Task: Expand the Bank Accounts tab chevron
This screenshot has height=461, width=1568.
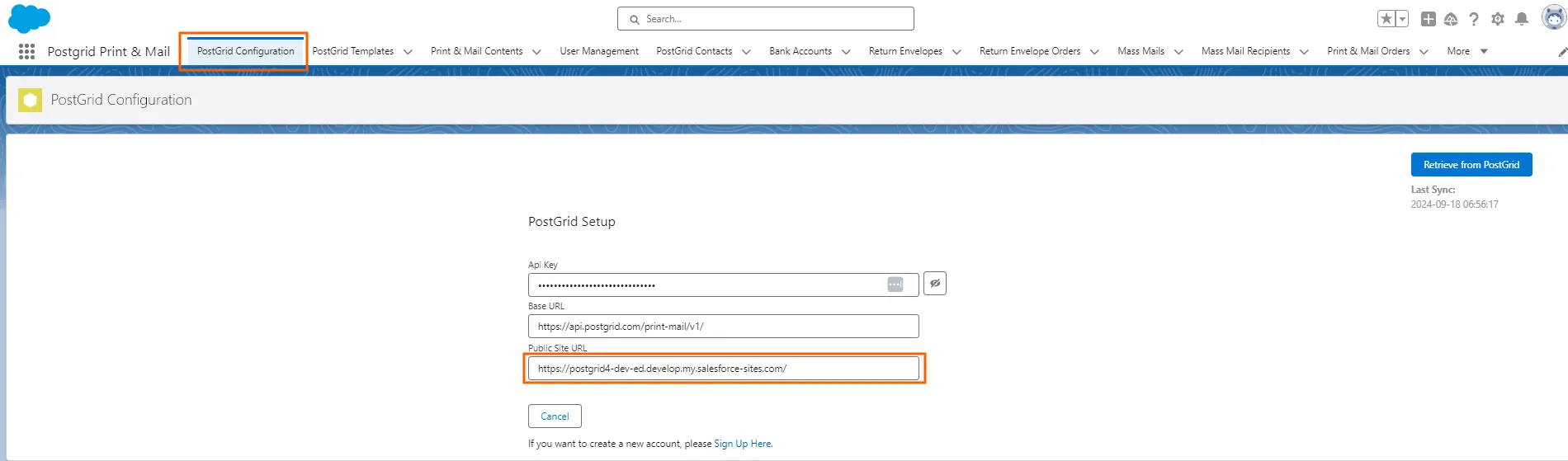Action: point(846,52)
